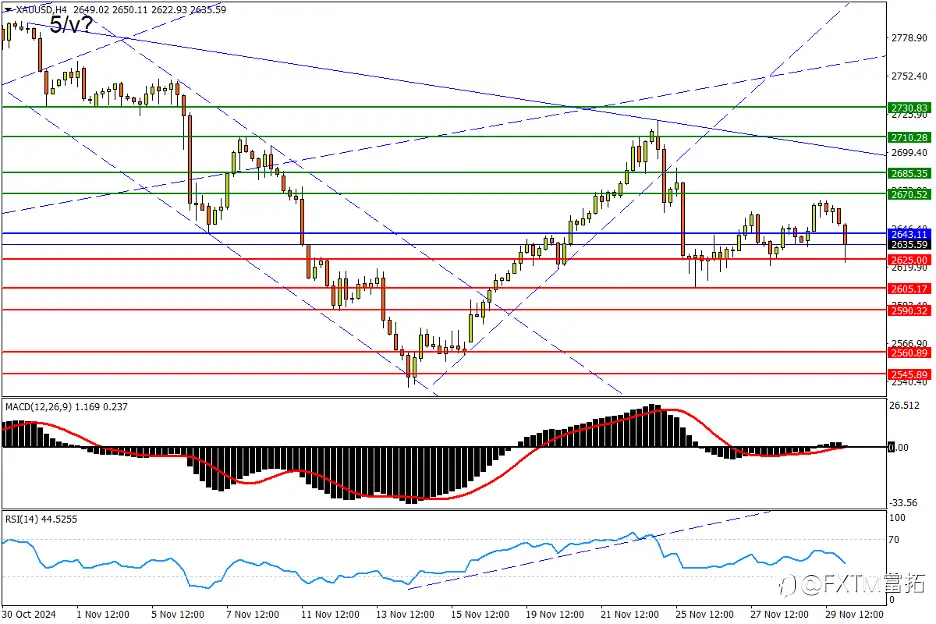Select the green 2730.83 resistance price tag
This screenshot has height=624, width=936.
909,108
